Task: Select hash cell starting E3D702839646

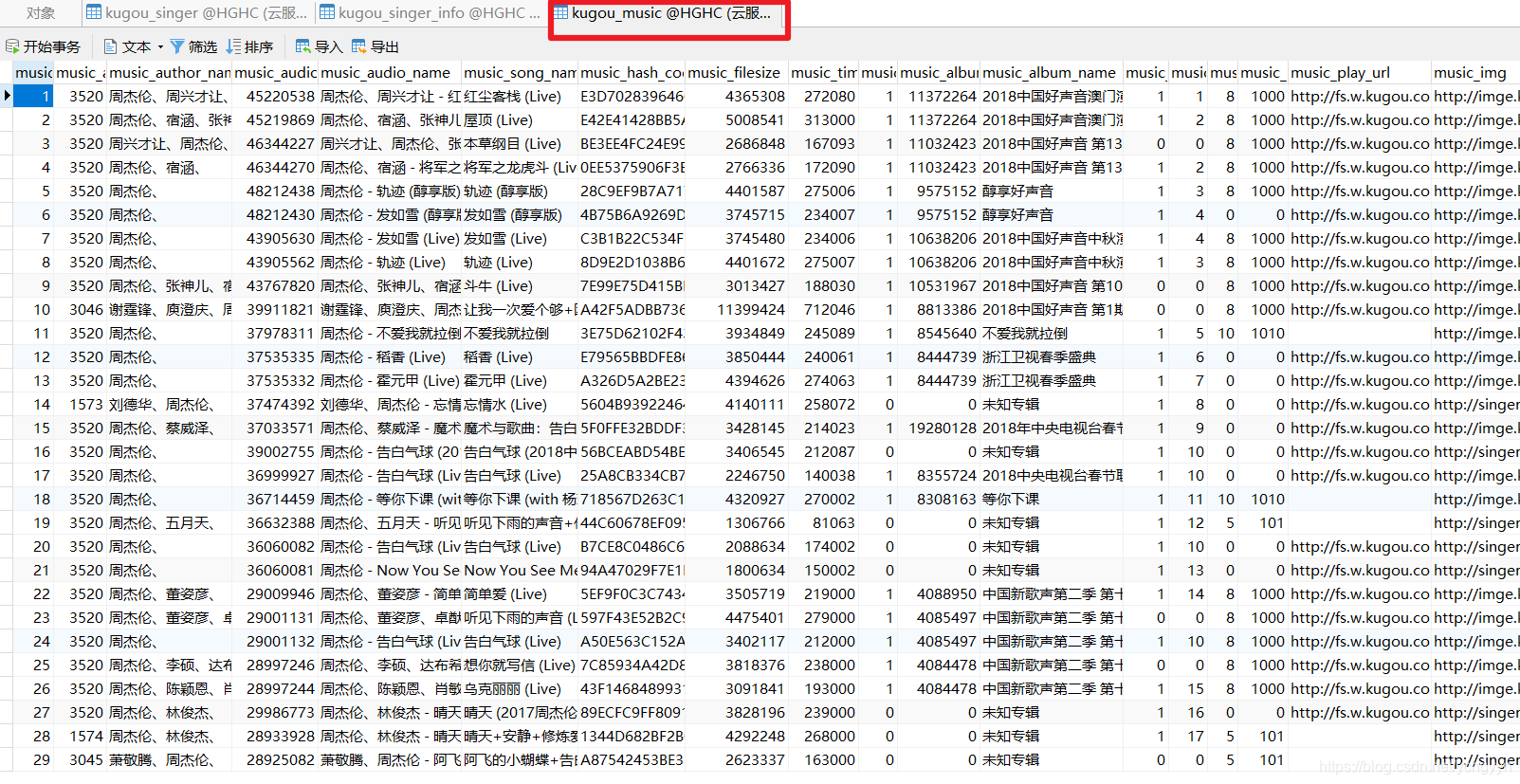Action: 632,96
